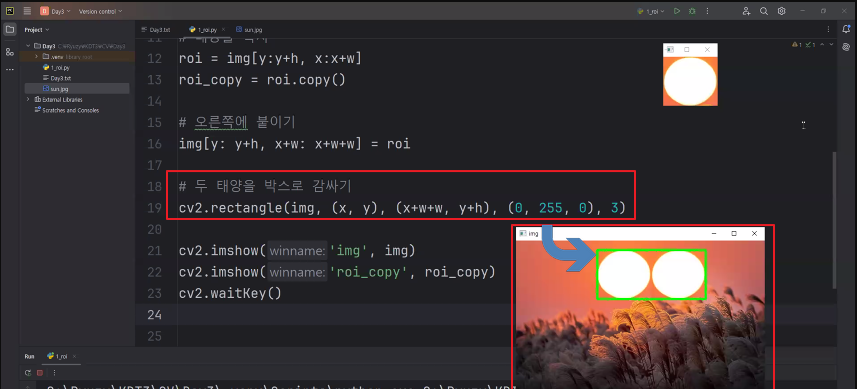Go to next highlighted problem arrow
The width and height of the screenshot is (857, 389).
point(831,45)
